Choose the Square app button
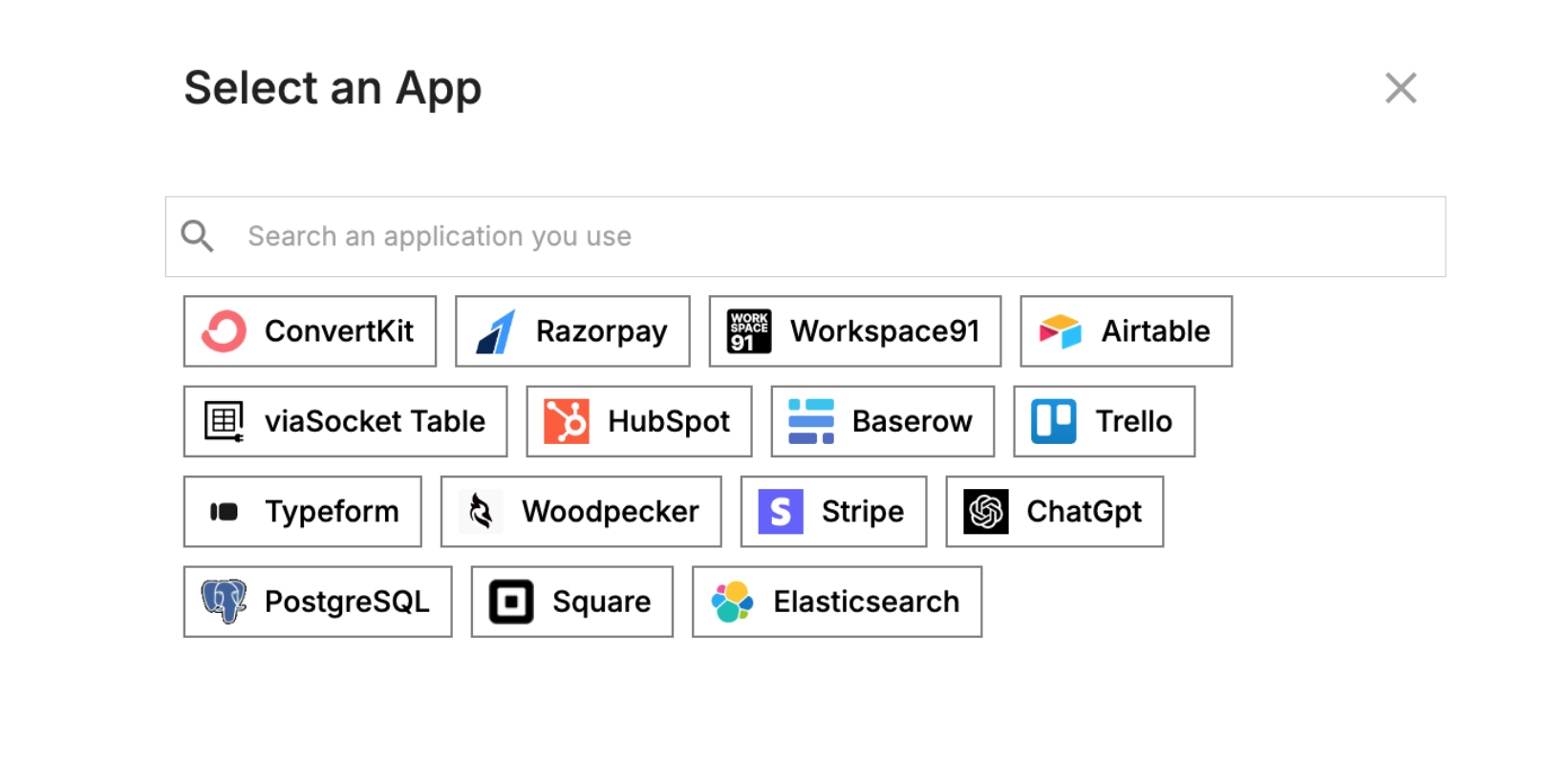The height and width of the screenshot is (763, 1568). tap(572, 602)
